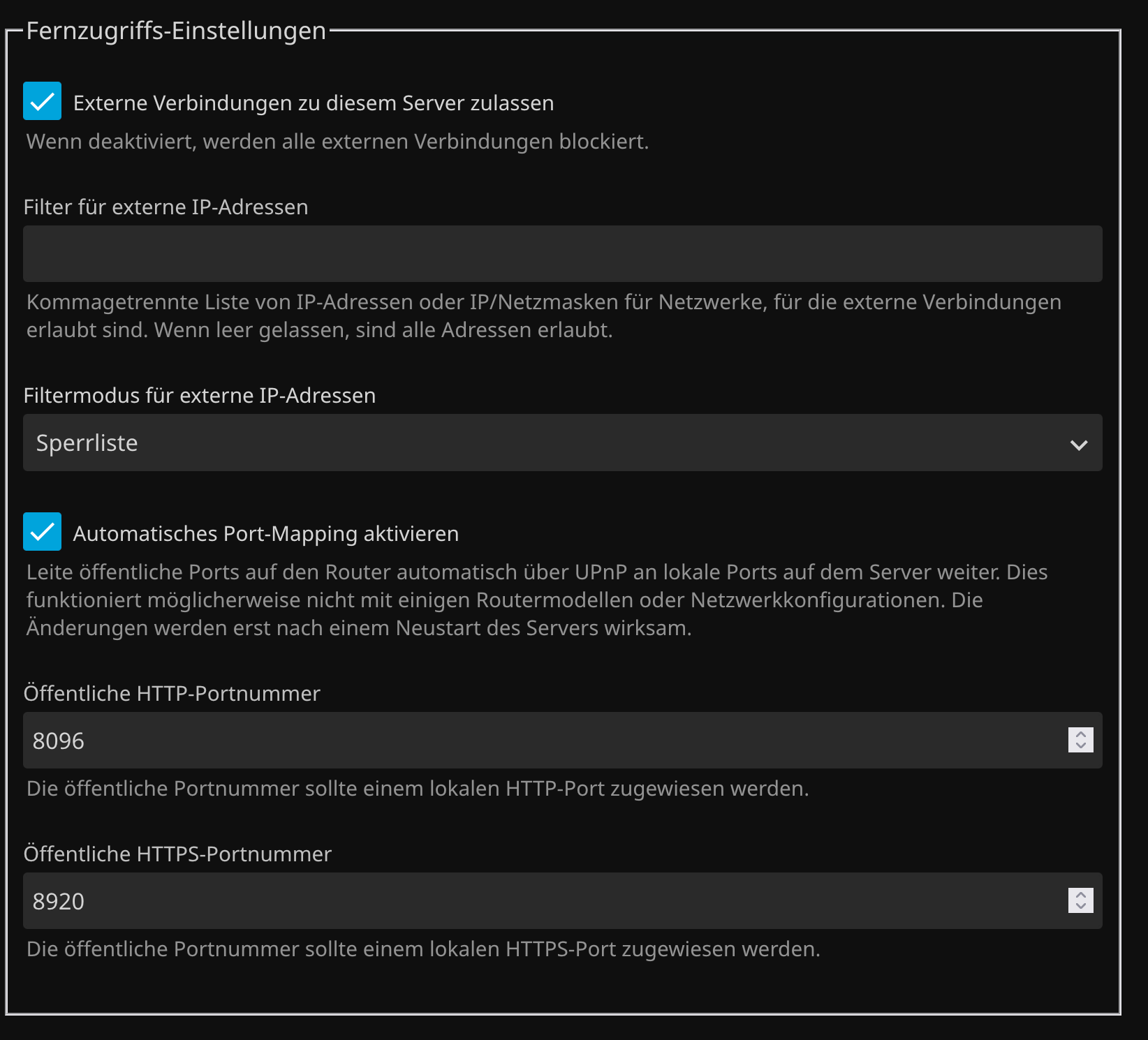Disable the 'Automatisches Port-Mapping aktivieren' checkbox
The width and height of the screenshot is (1148, 1040).
[x=42, y=532]
